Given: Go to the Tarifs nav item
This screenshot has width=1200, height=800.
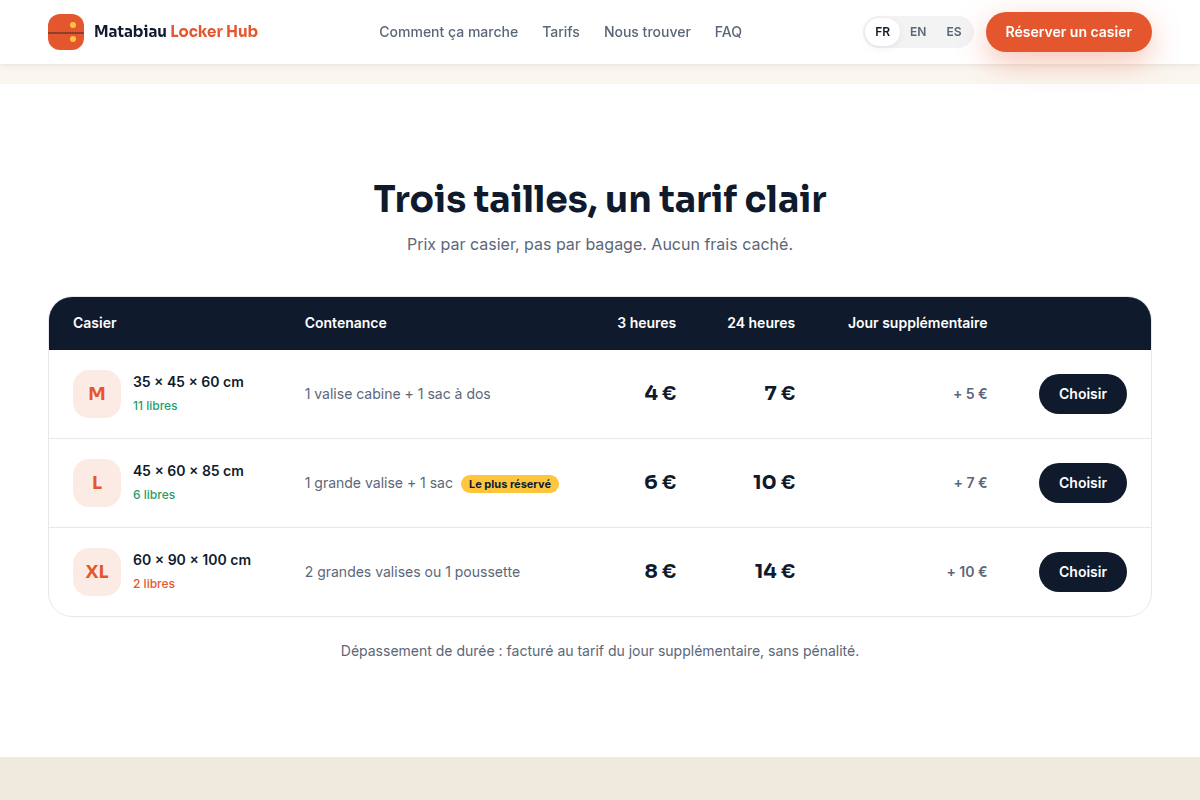Looking at the screenshot, I should coord(561,32).
